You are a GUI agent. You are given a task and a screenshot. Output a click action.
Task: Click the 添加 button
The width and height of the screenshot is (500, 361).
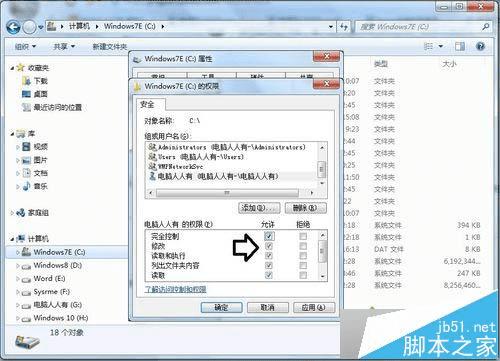click(259, 208)
